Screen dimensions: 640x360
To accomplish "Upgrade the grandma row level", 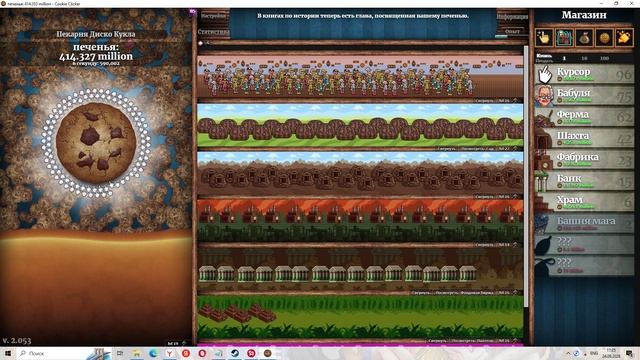I will click(x=508, y=100).
